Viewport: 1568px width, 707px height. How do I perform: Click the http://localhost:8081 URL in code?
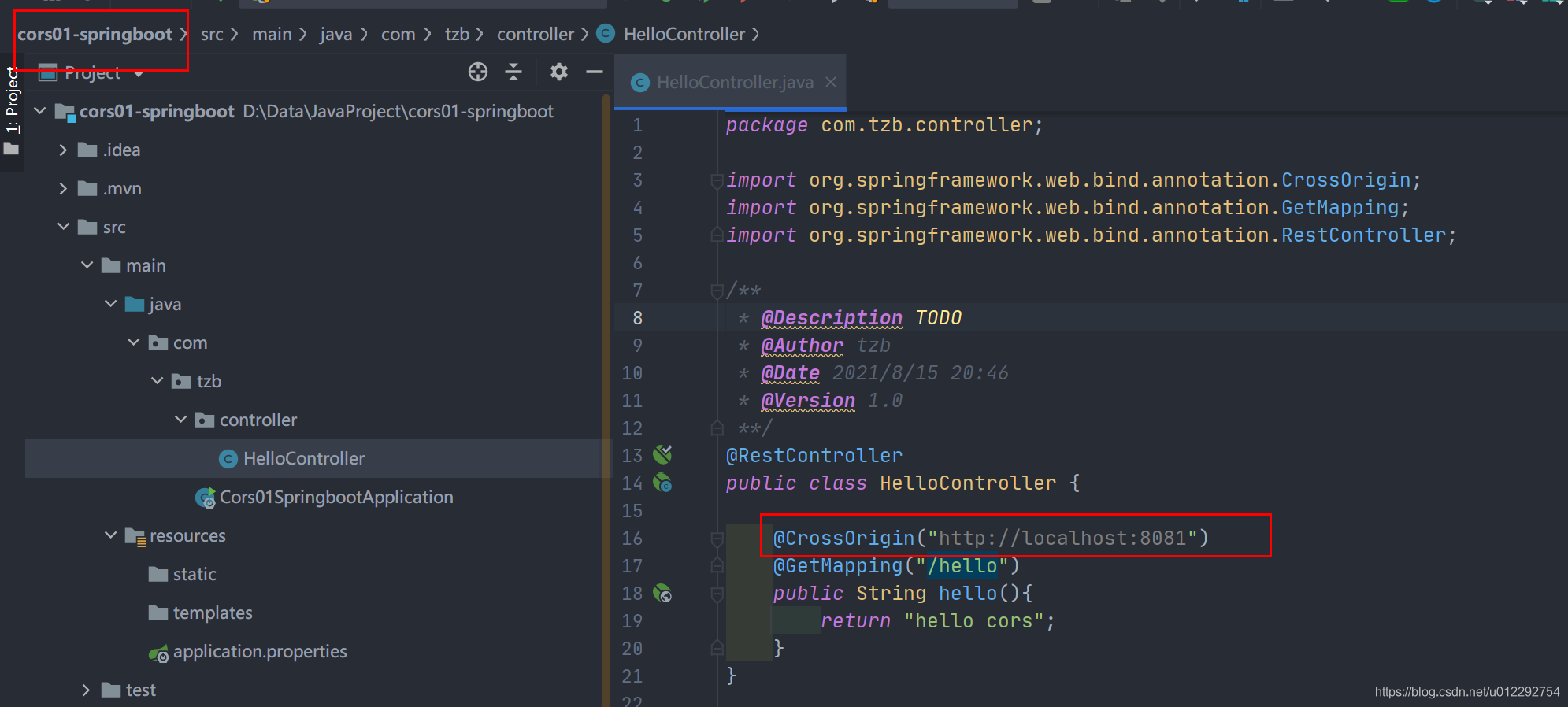point(1062,538)
